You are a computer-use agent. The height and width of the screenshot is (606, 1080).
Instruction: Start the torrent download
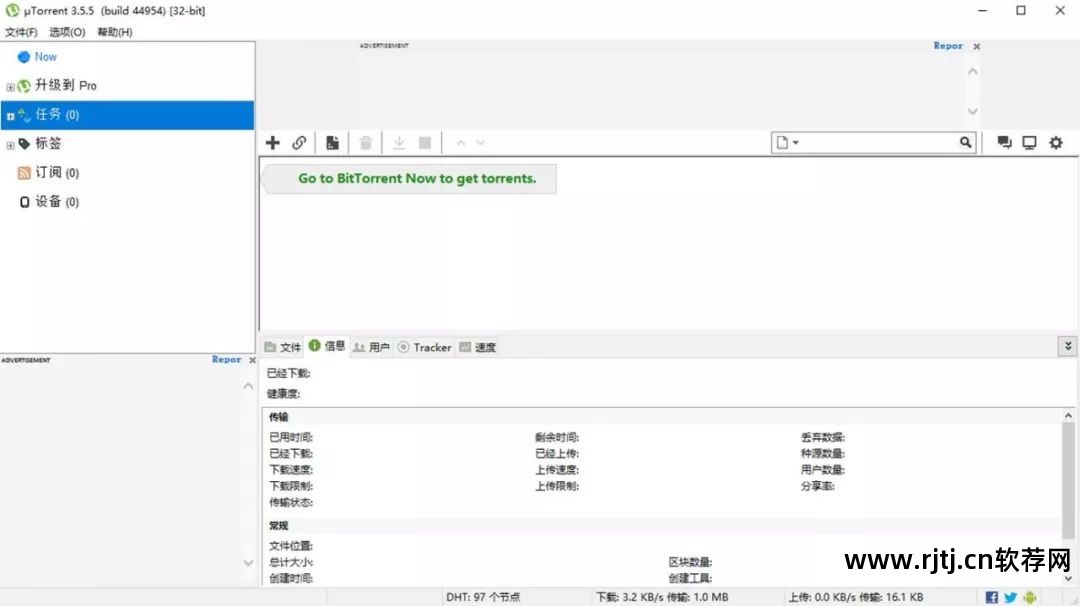[398, 142]
